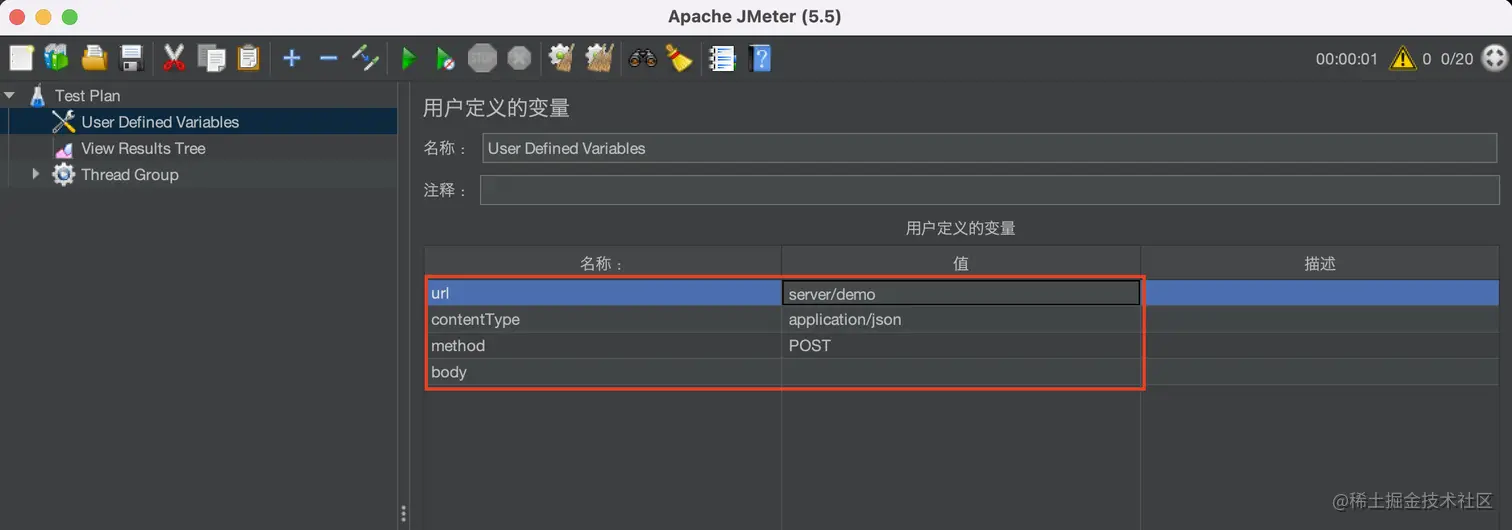Start the test with green play
Image resolution: width=1512 pixels, height=530 pixels.
click(409, 59)
